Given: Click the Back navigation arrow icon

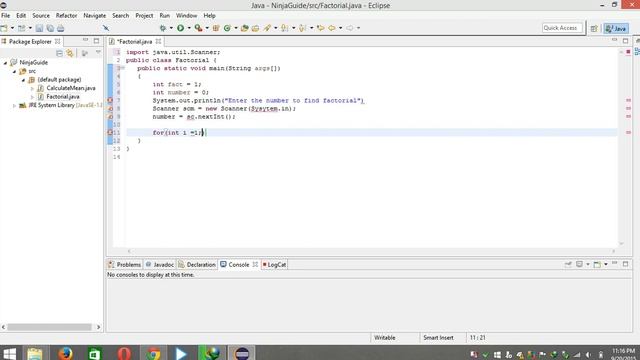Looking at the screenshot, I should coord(332,28).
